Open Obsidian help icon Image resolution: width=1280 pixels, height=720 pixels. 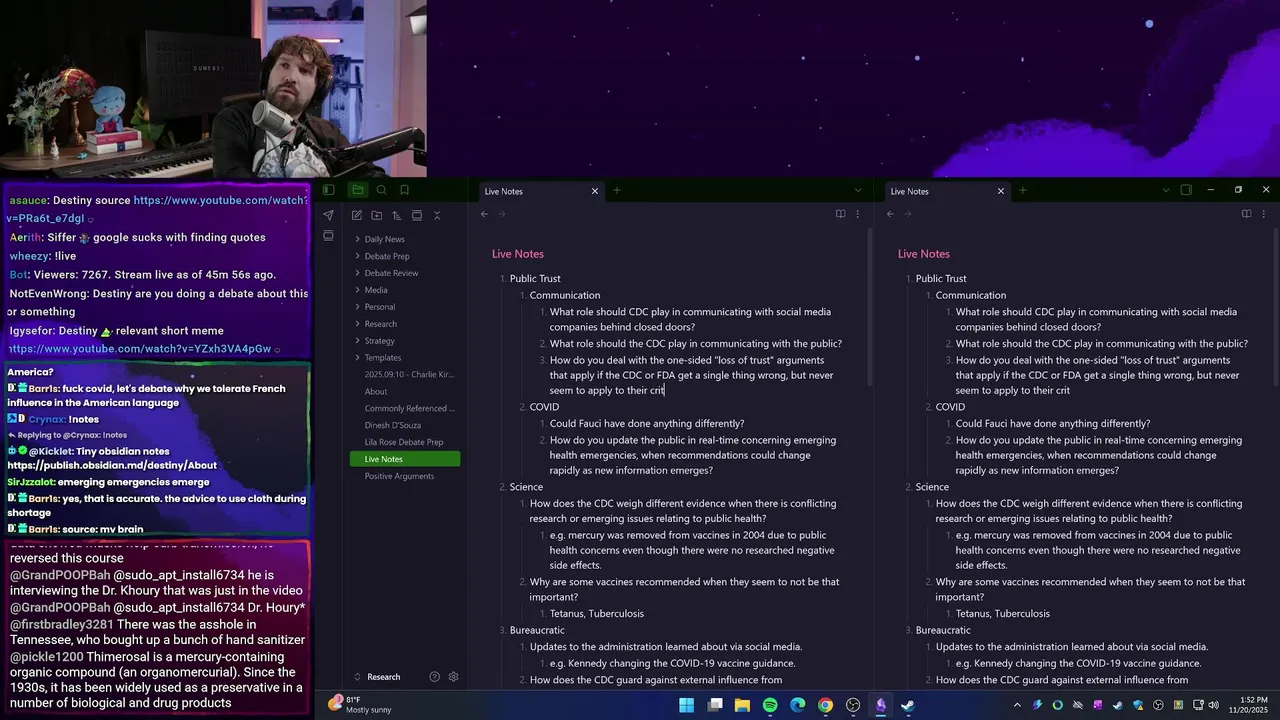tap(434, 677)
